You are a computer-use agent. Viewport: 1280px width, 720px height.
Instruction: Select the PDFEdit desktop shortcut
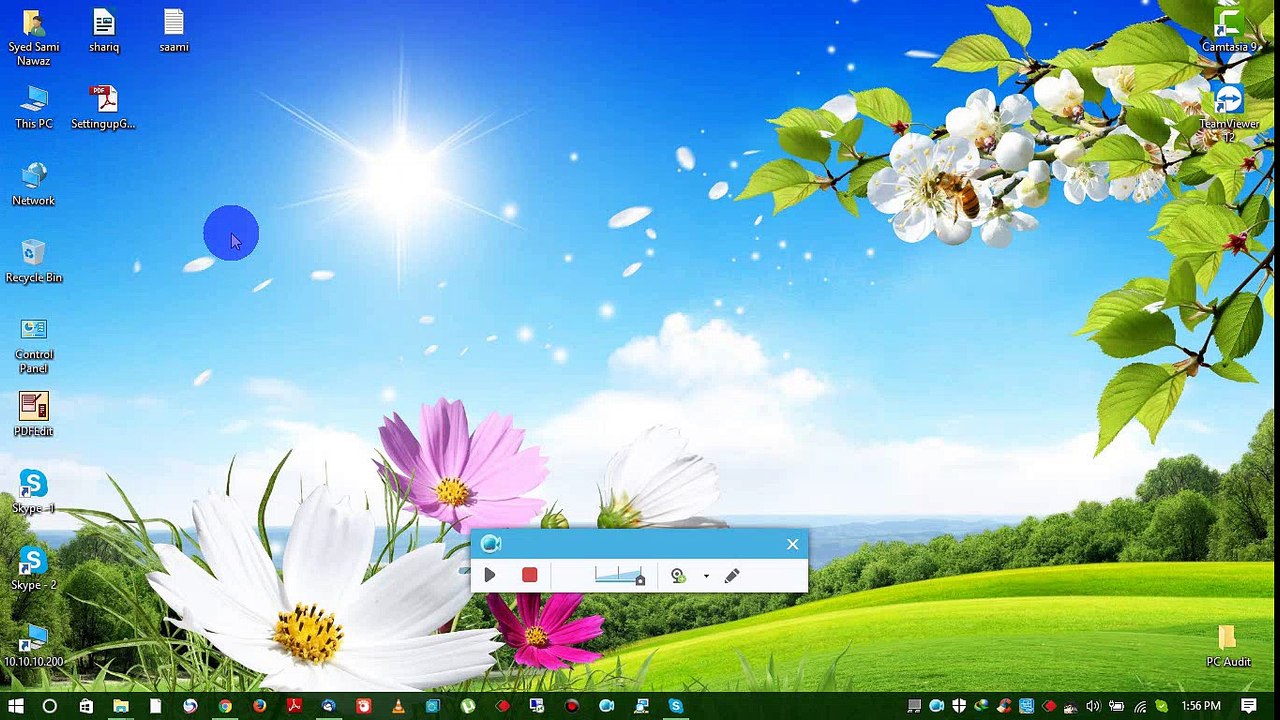33,415
